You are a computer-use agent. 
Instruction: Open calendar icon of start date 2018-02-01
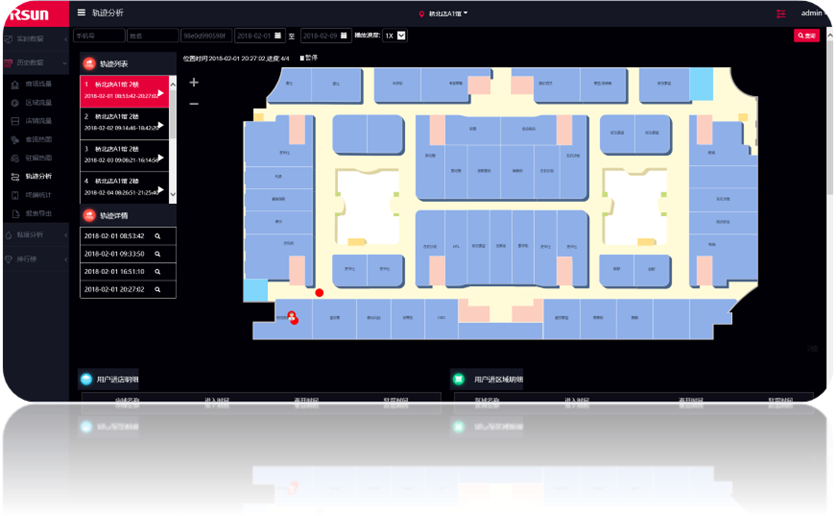(279, 36)
